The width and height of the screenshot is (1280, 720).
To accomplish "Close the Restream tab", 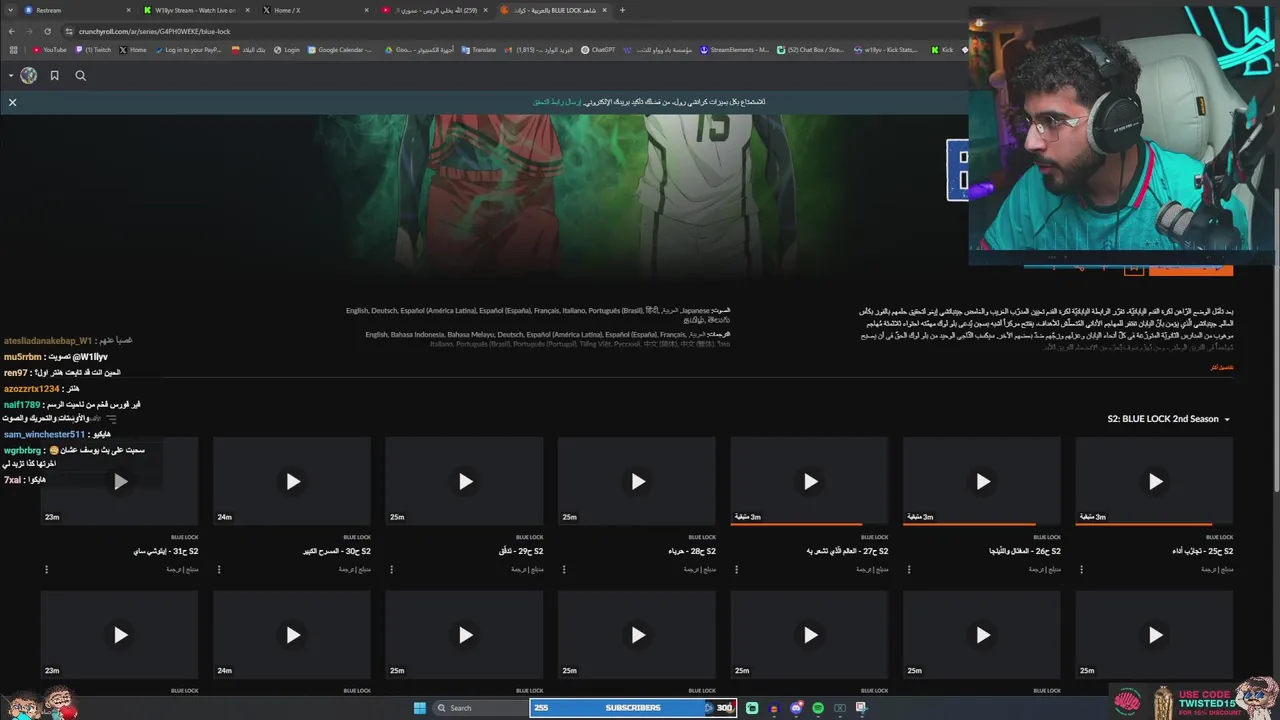I will [x=128, y=10].
